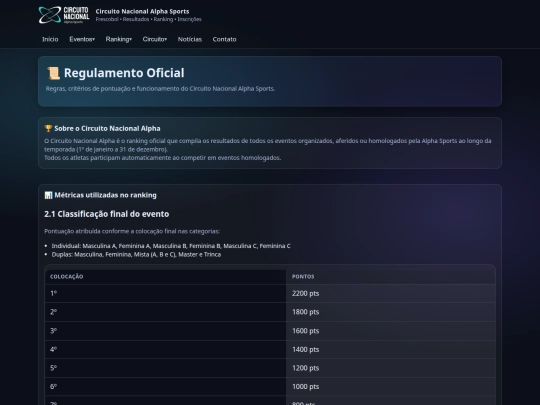This screenshot has height=405, width=540.
Task: Click the 2.1 Classificação final do evento heading
Action: (107, 214)
